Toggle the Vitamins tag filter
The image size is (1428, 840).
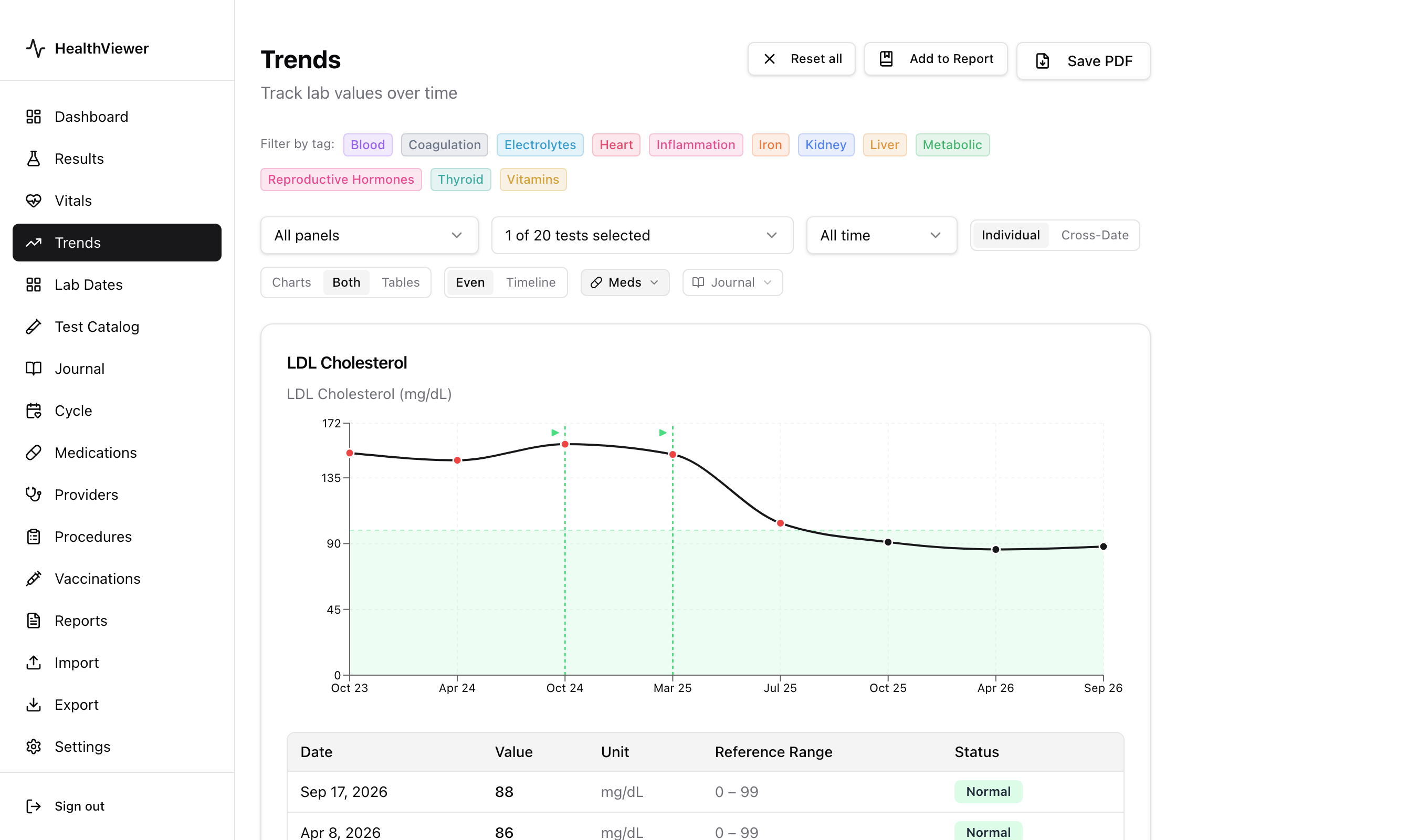pyautogui.click(x=533, y=180)
